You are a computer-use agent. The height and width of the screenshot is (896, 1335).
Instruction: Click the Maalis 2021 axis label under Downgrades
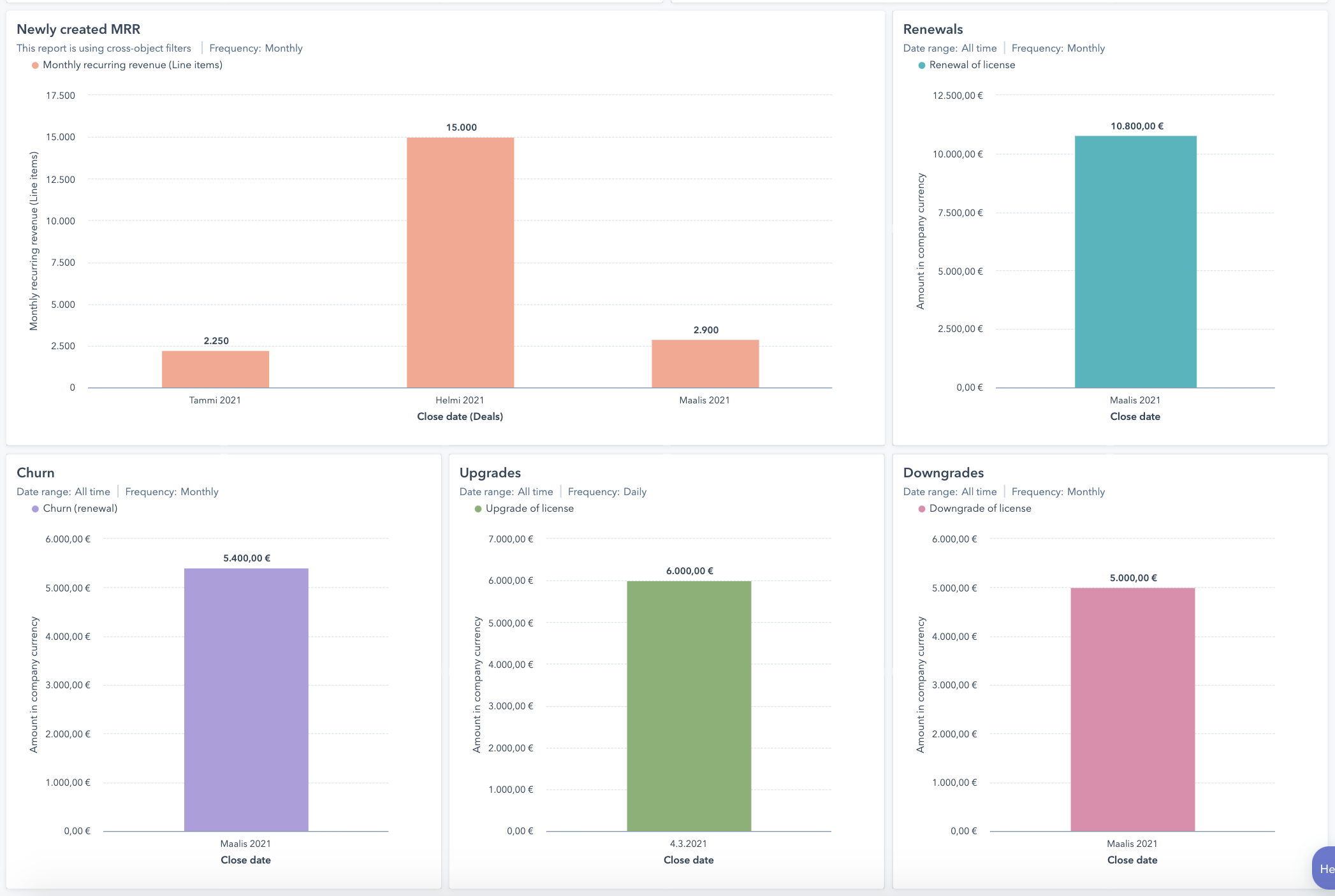[x=1132, y=843]
